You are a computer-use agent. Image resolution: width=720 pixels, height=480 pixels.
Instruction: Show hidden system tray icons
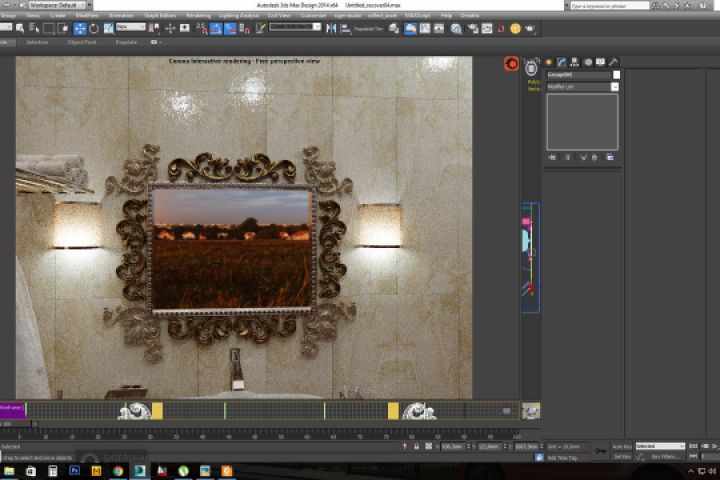(x=691, y=471)
